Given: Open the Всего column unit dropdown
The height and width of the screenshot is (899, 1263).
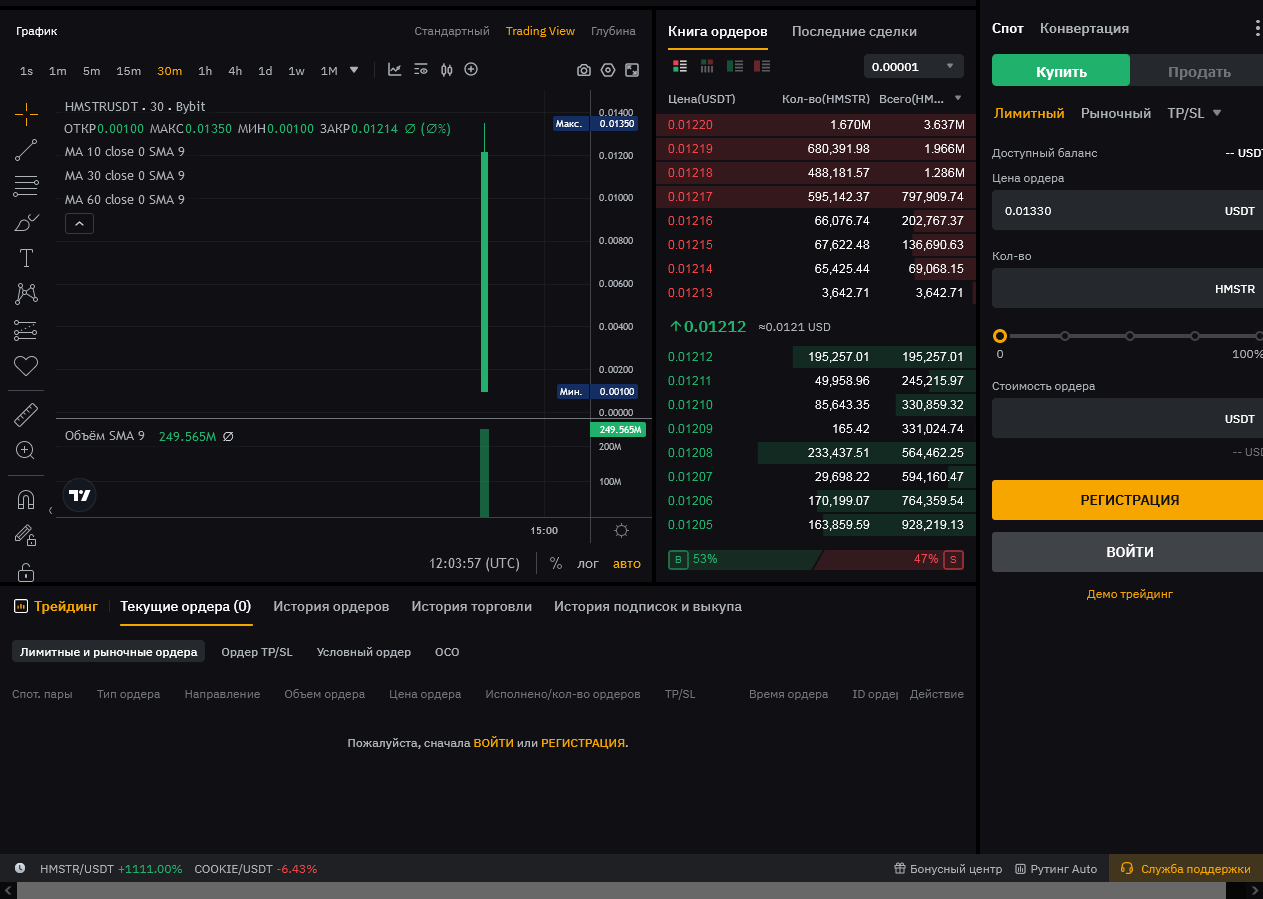Looking at the screenshot, I should point(958,98).
